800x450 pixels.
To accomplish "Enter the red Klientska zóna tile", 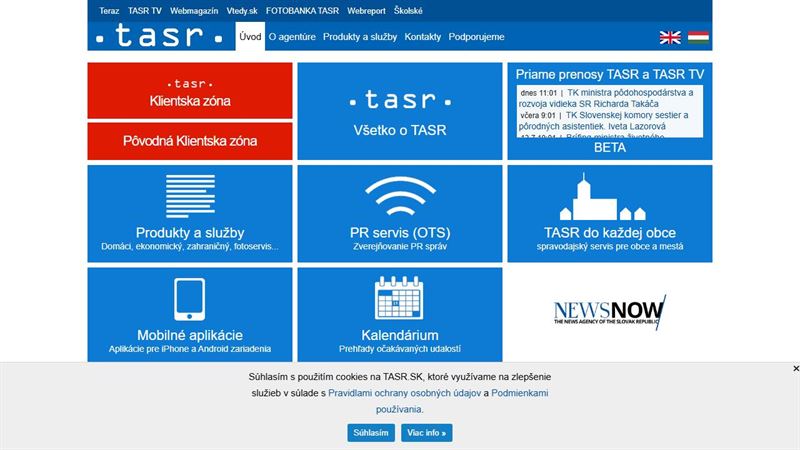I will (190, 91).
